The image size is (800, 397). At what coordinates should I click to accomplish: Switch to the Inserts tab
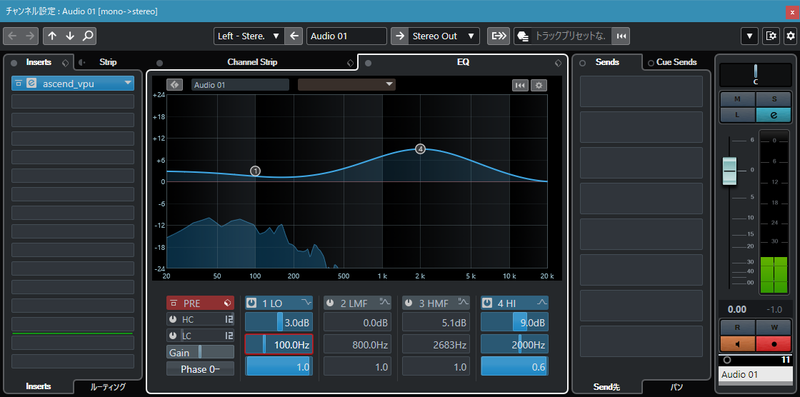click(x=39, y=62)
